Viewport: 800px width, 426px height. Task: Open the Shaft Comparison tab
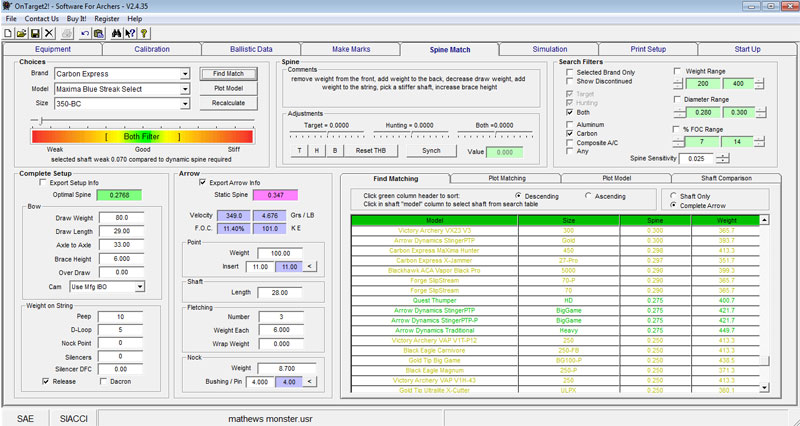[726, 178]
